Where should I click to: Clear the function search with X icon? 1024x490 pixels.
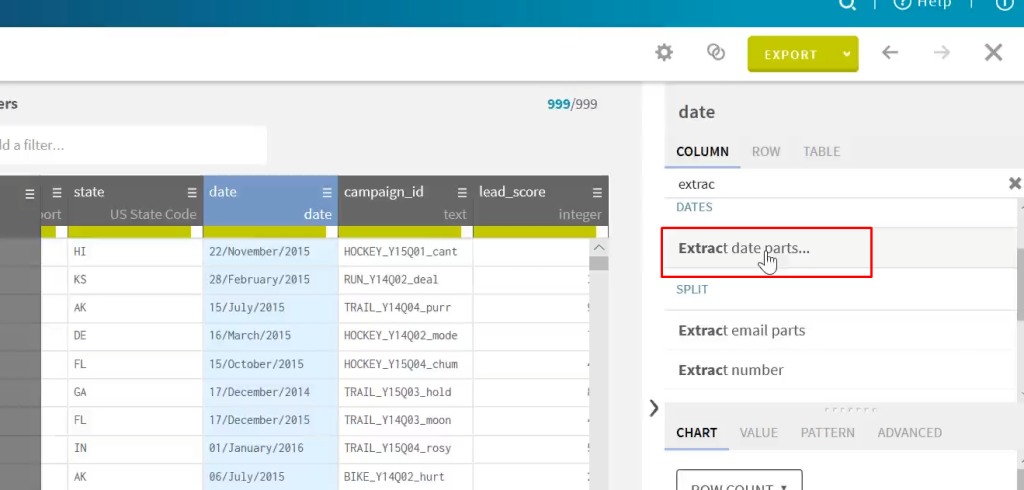click(1015, 184)
